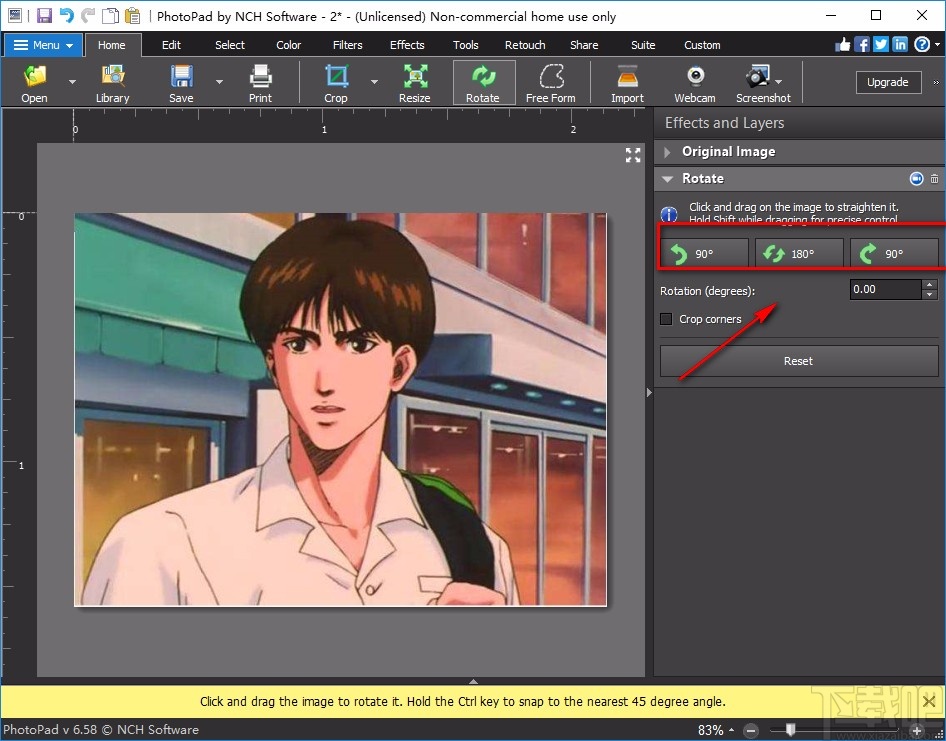Click the Print toolbar icon
Screen dimensions: 946x741
260,82
